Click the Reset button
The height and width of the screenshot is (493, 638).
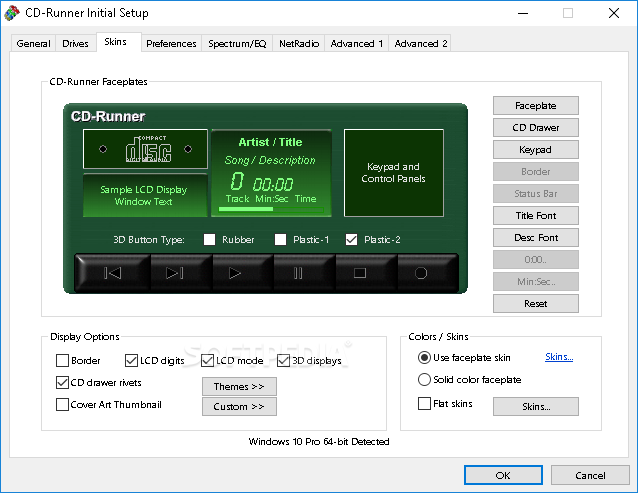point(536,303)
